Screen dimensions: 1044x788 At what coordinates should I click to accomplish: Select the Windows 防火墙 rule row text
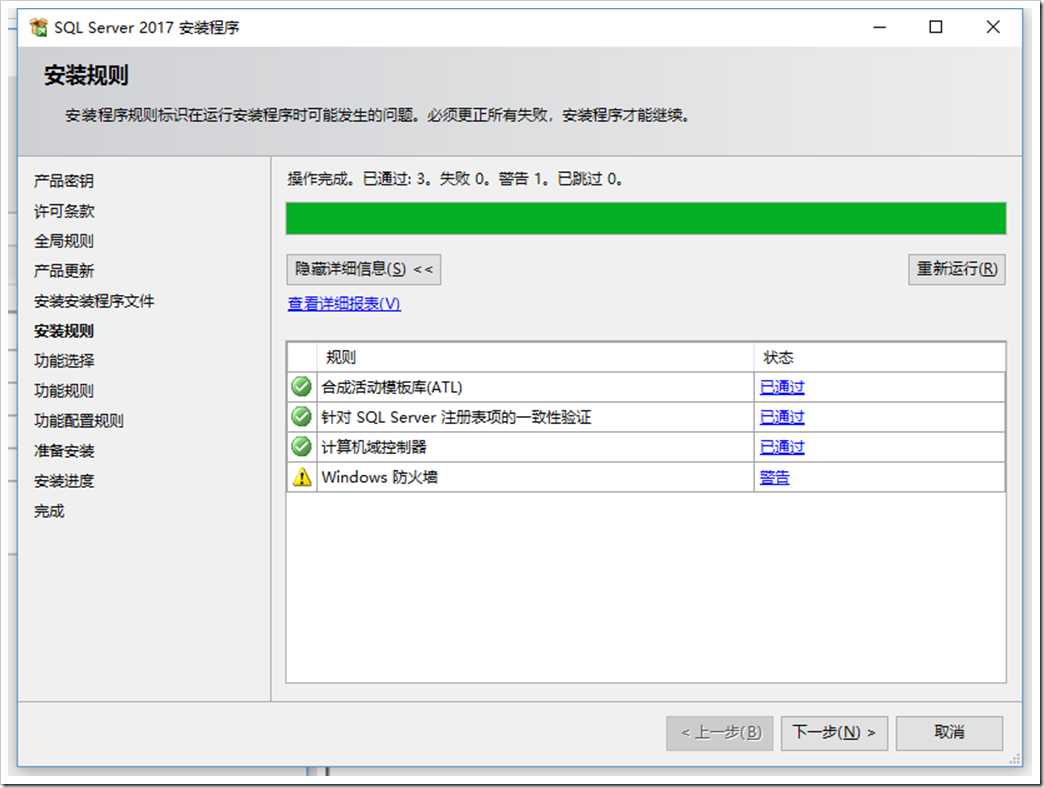click(x=380, y=477)
